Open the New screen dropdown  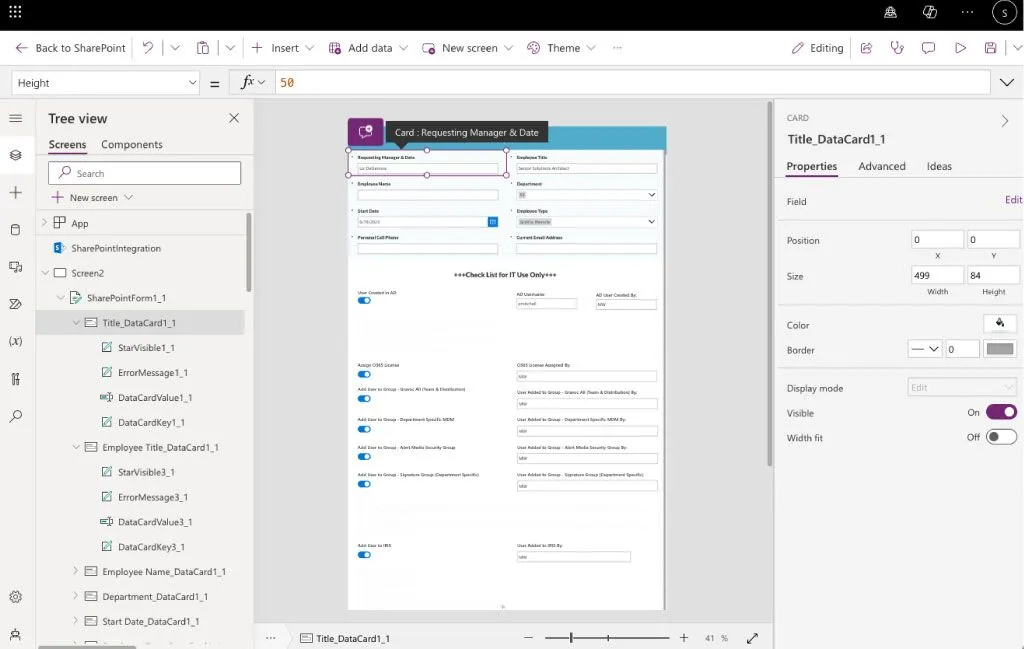pyautogui.click(x=467, y=47)
